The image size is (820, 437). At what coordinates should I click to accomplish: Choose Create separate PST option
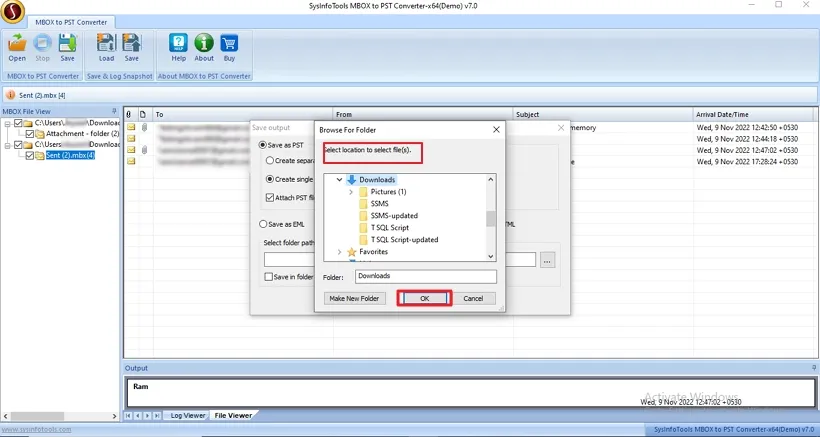270,160
